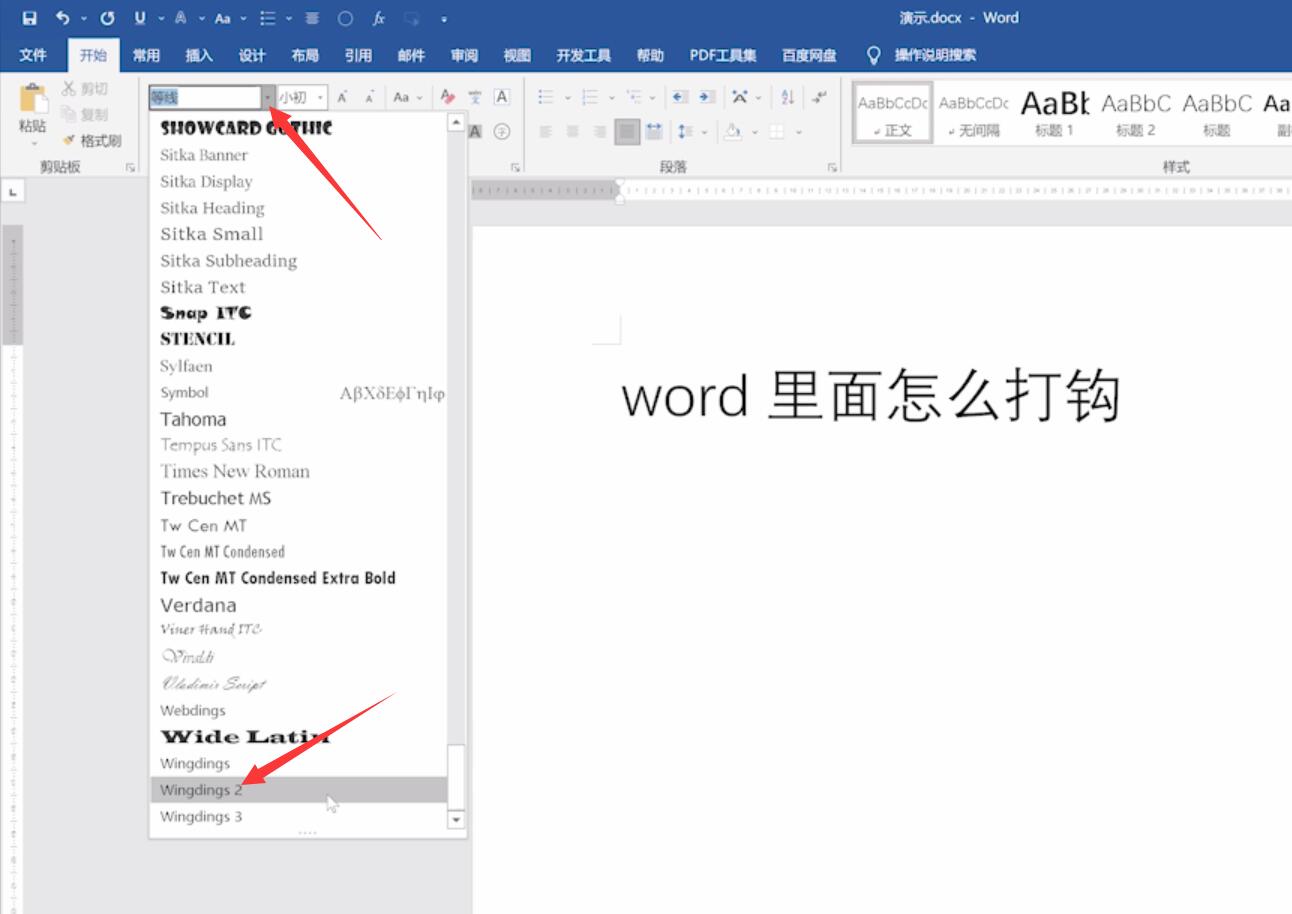Open the Clipboard (剪贴板) dialog launcher
This screenshot has width=1292, height=914.
click(130, 168)
